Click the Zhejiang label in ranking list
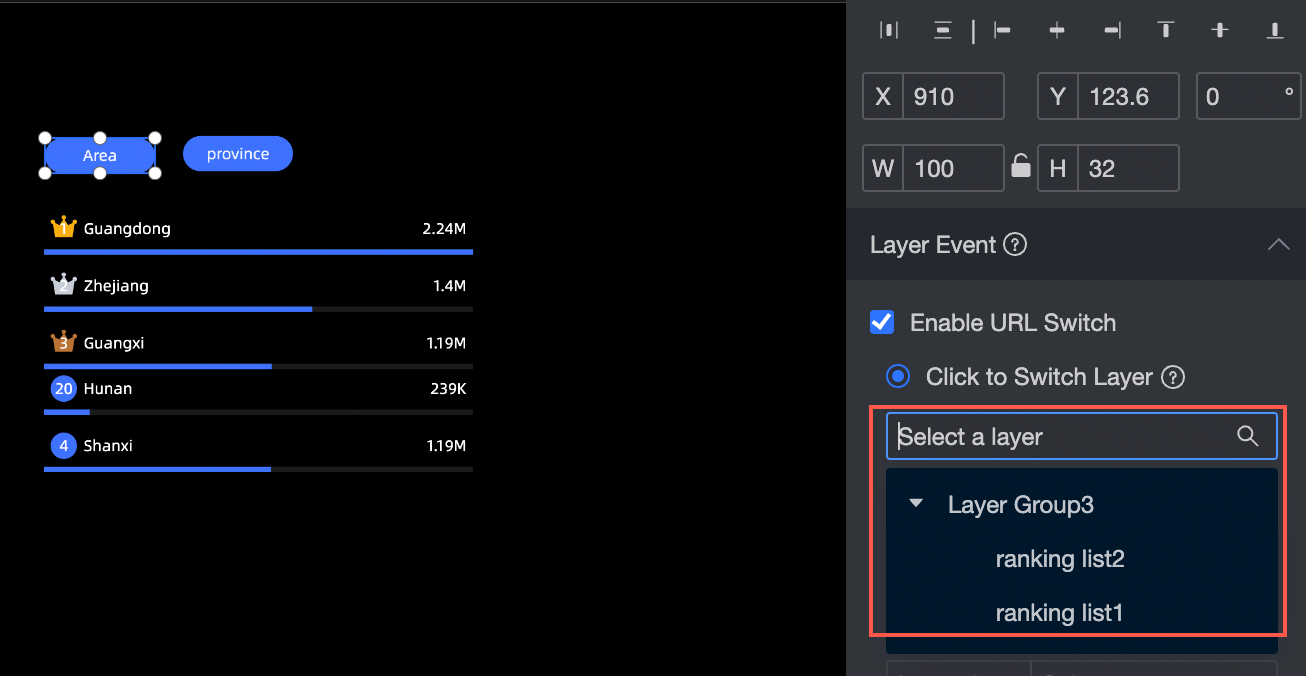The height and width of the screenshot is (676, 1306). (116, 285)
